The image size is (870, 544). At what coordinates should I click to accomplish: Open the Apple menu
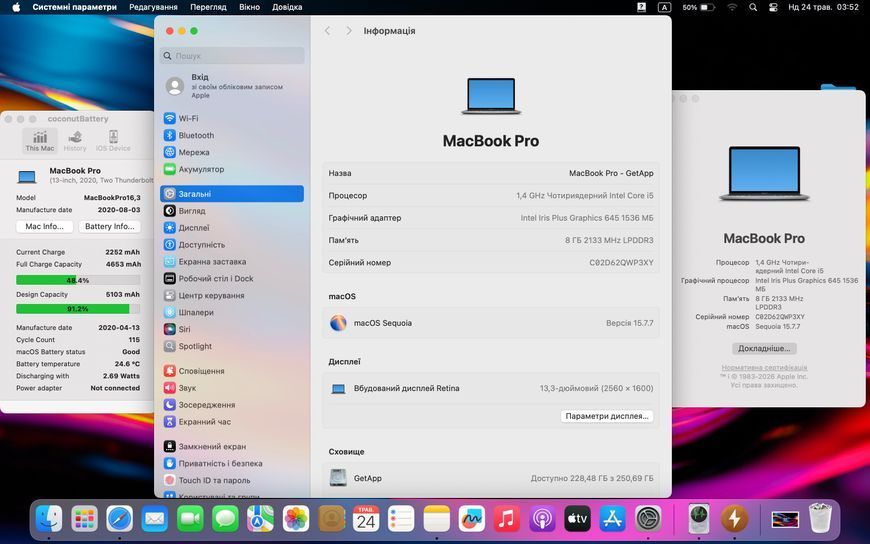coord(16,7)
